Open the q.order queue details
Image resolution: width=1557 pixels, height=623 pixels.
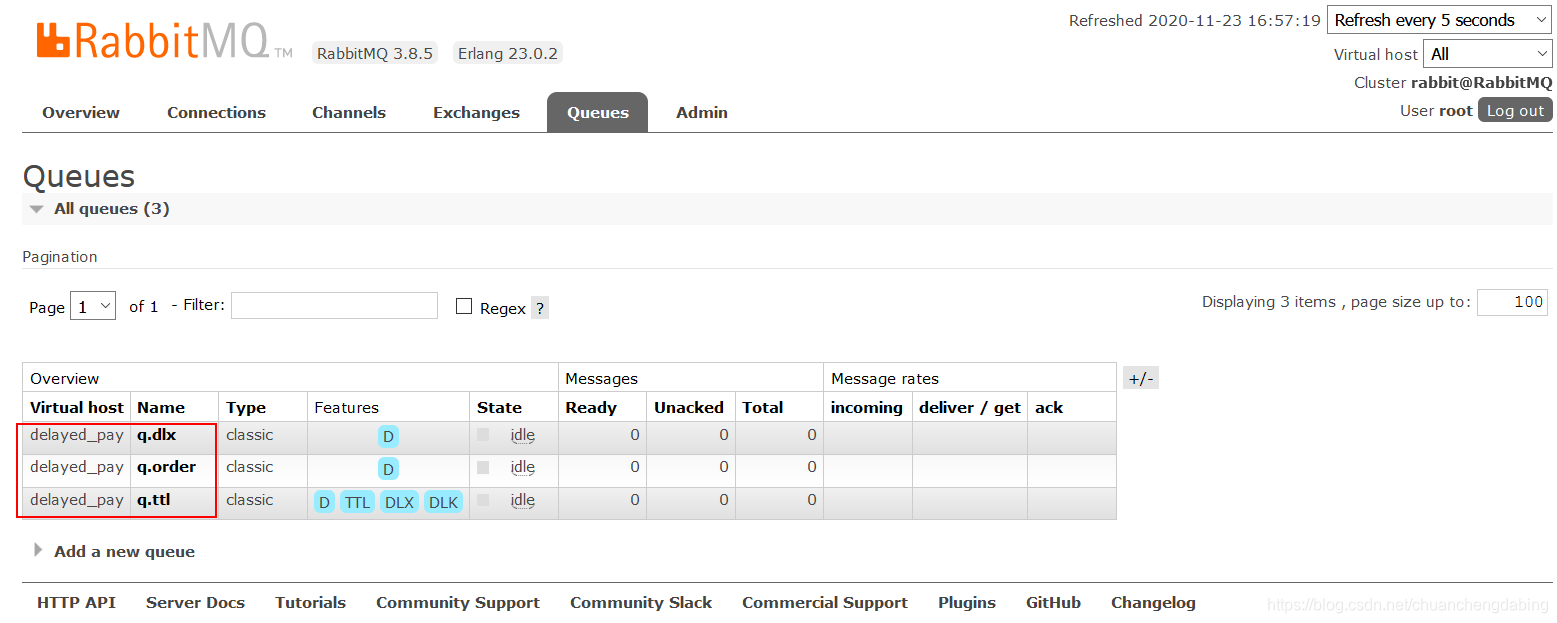pyautogui.click(x=166, y=467)
